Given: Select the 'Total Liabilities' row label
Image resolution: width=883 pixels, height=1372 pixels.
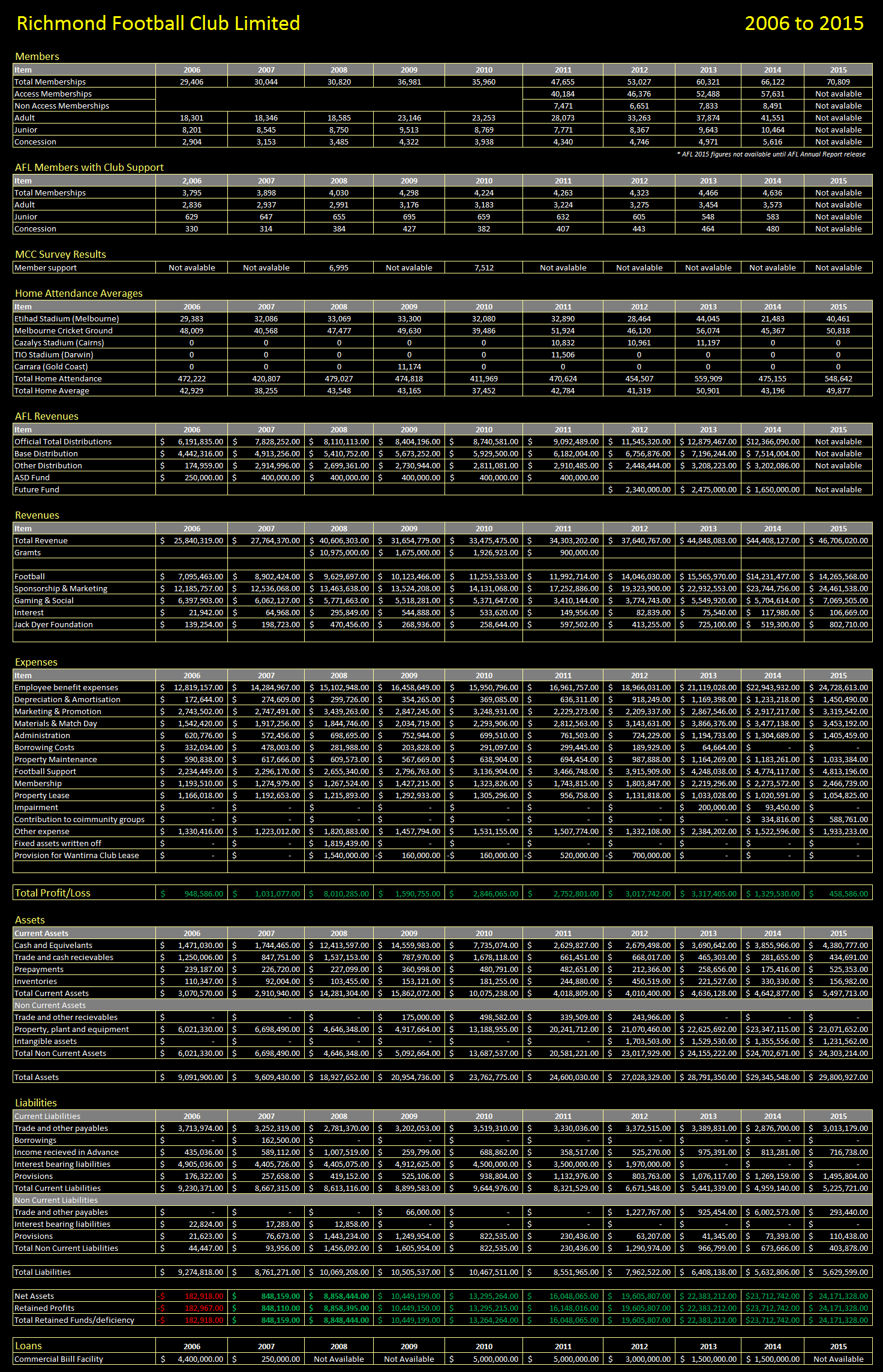Looking at the screenshot, I should [43, 1272].
